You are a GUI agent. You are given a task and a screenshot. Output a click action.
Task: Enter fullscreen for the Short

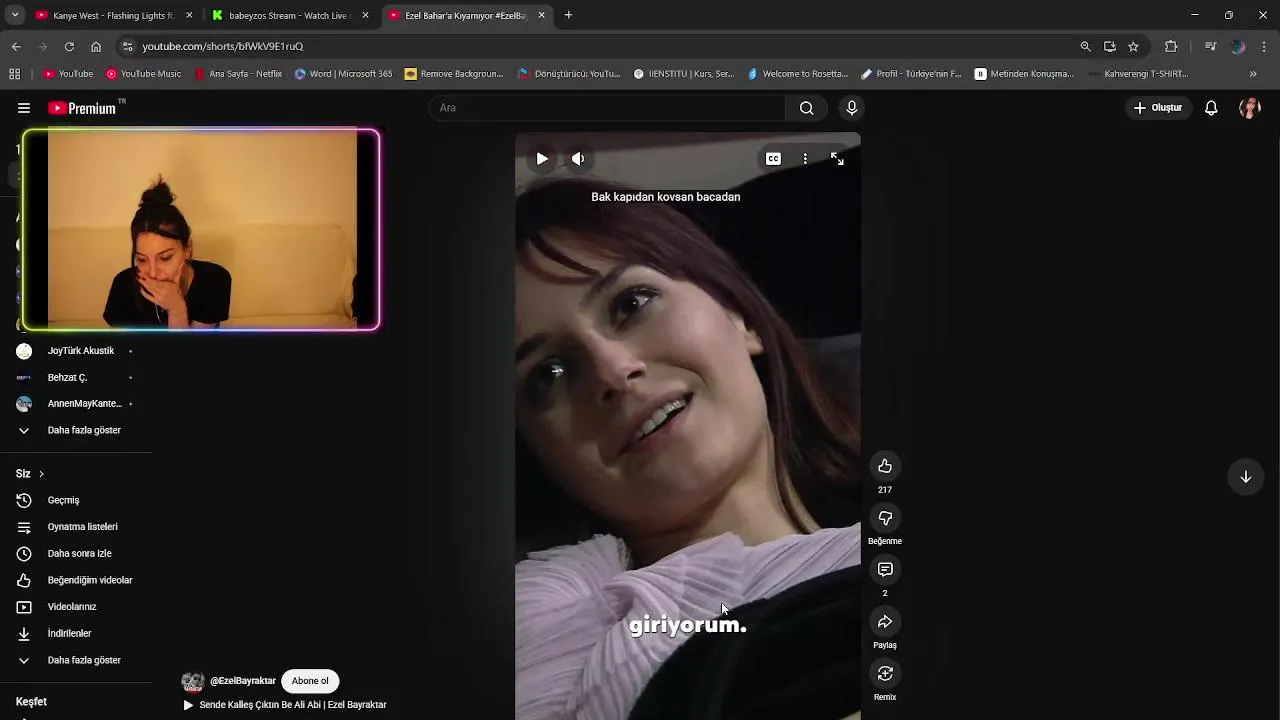837,158
